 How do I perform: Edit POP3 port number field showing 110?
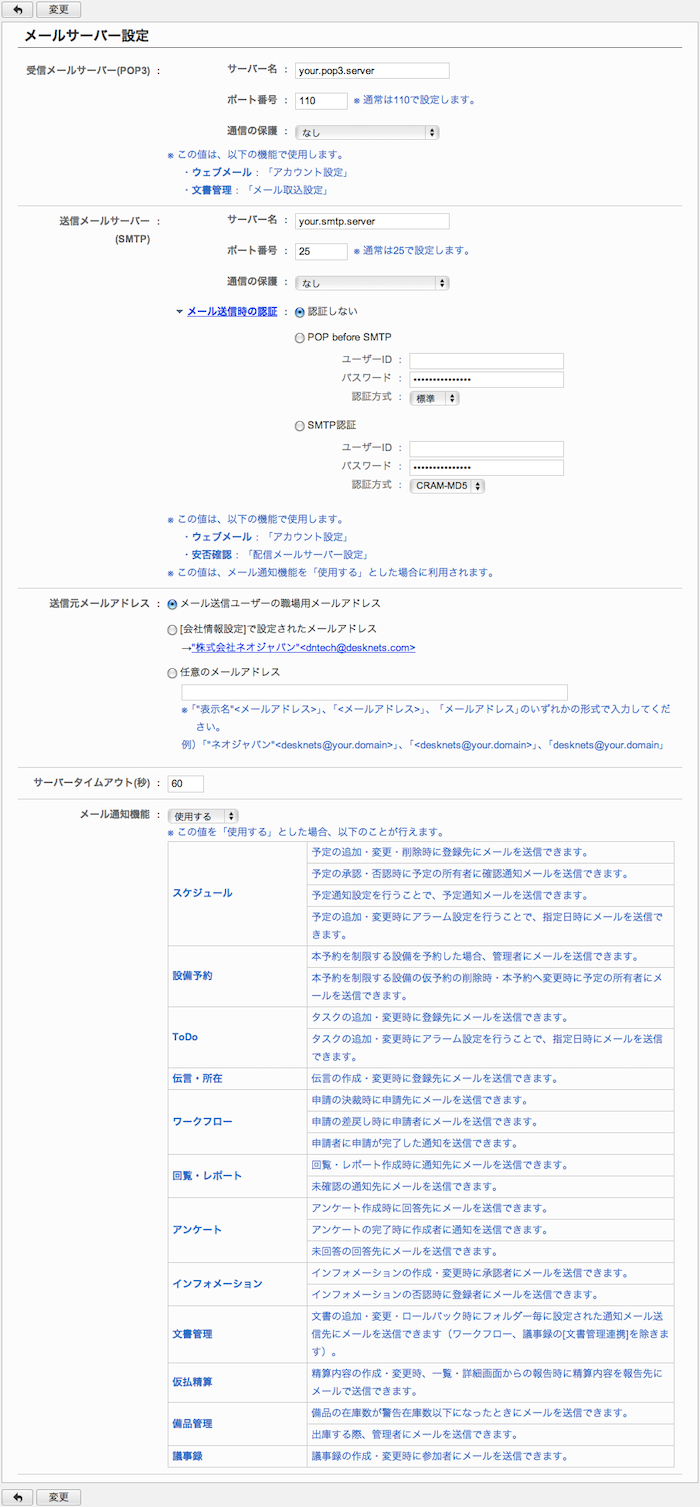coord(321,101)
